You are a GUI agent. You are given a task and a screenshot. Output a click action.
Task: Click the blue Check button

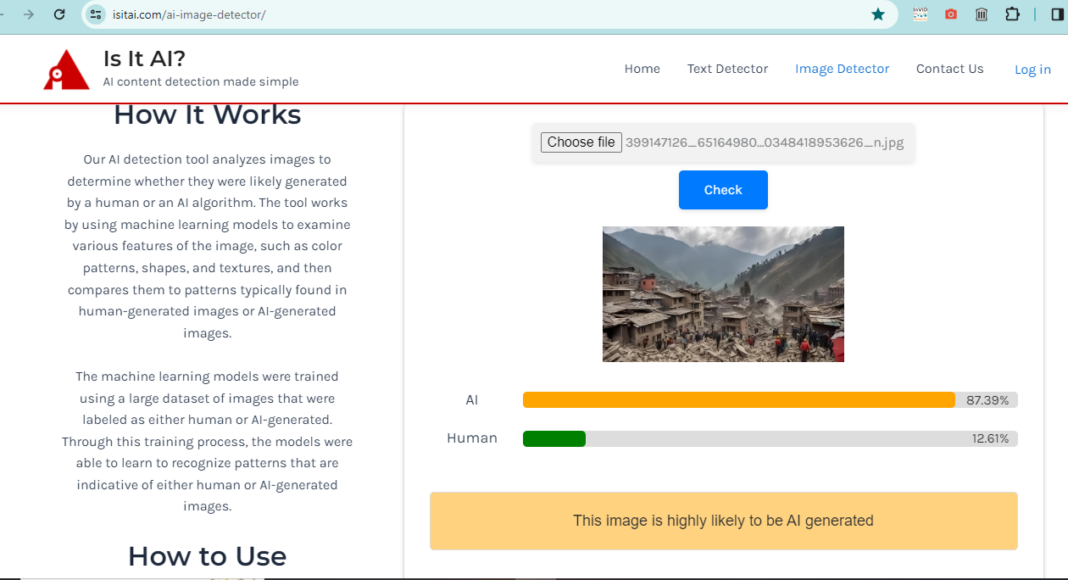(x=723, y=189)
